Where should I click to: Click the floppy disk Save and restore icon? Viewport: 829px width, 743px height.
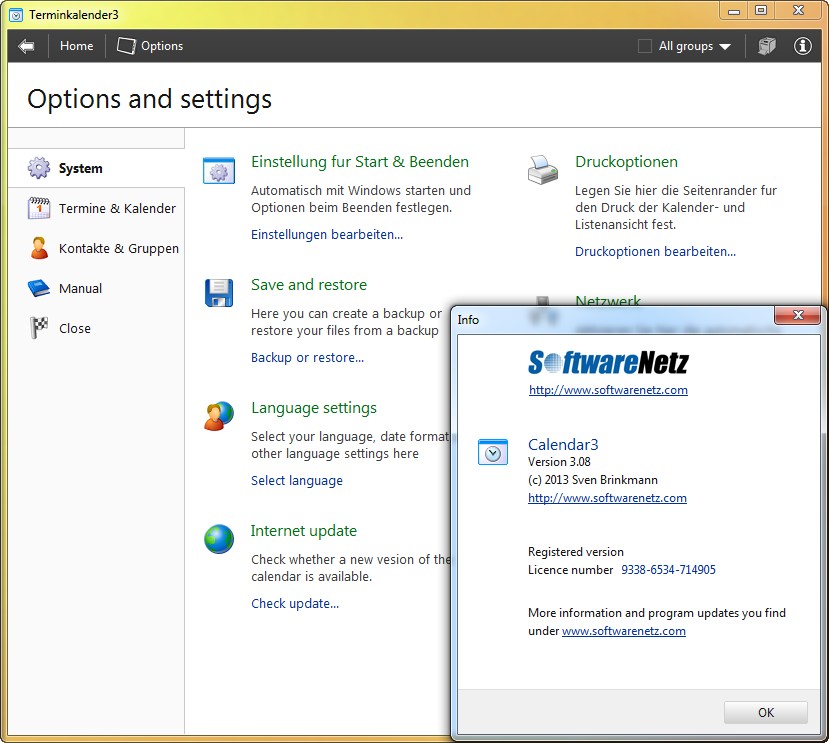pos(219,293)
